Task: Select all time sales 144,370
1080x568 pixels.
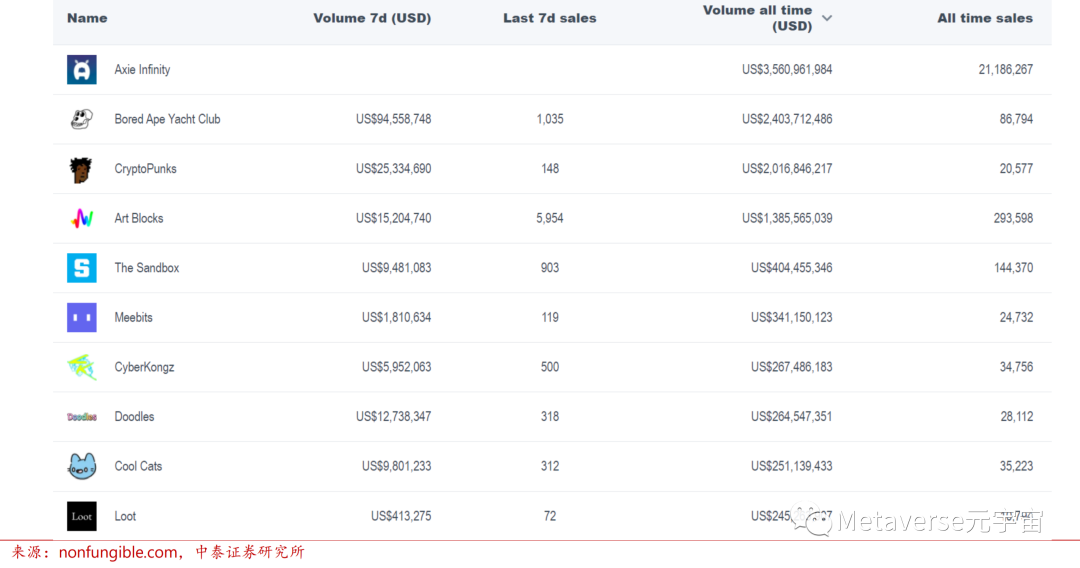Action: (x=1013, y=268)
